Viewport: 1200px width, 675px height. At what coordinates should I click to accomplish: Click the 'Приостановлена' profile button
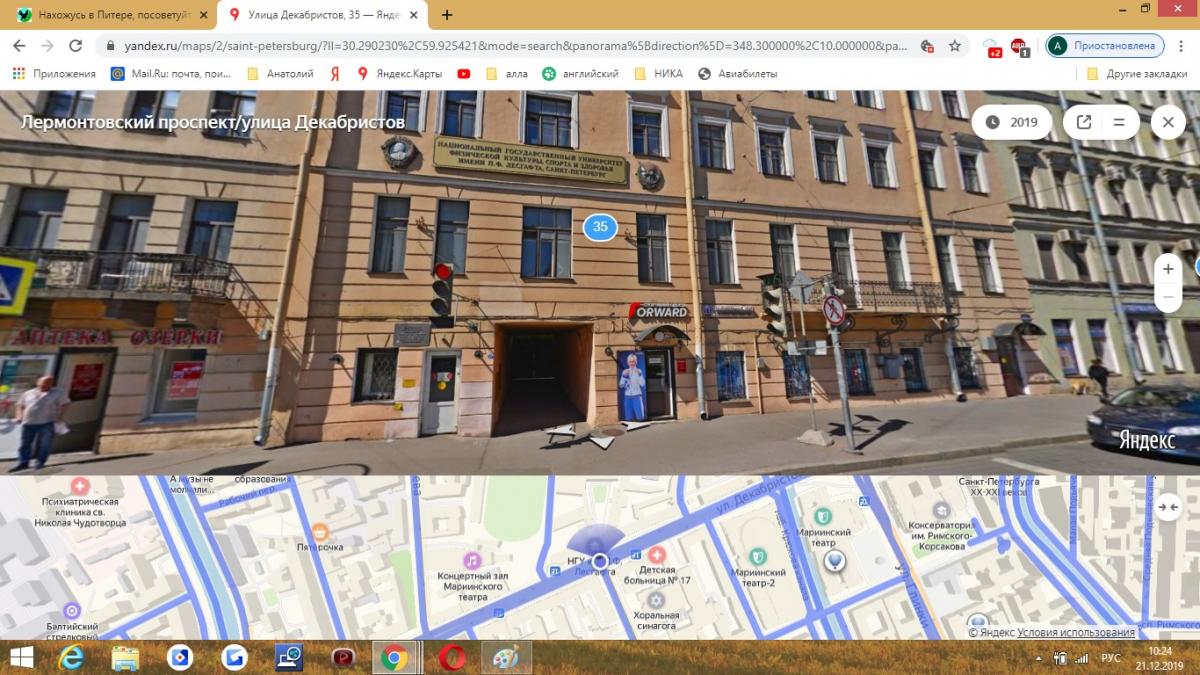point(1106,46)
